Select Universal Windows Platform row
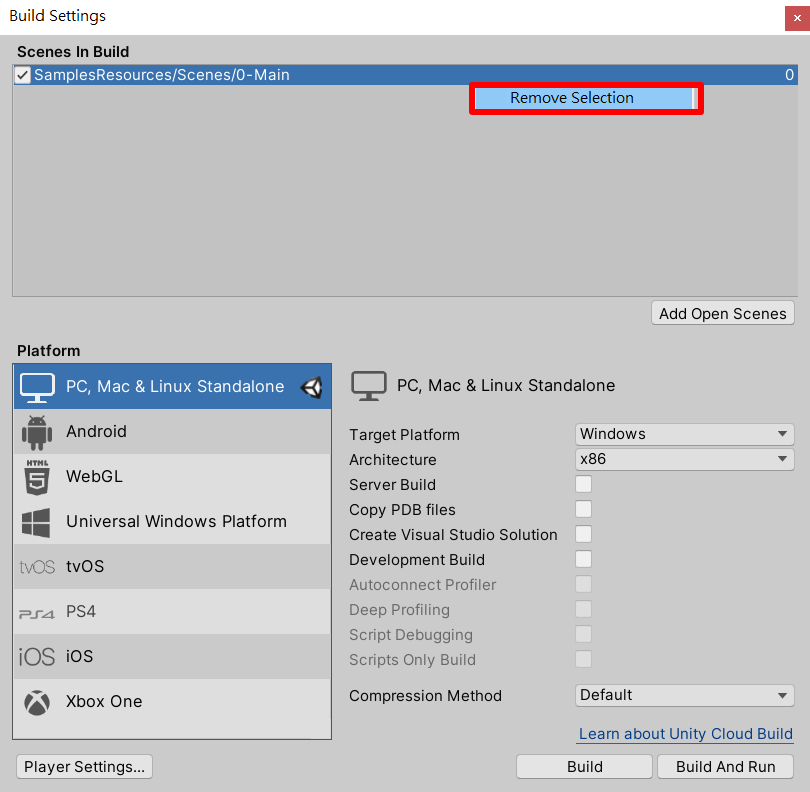 point(172,522)
